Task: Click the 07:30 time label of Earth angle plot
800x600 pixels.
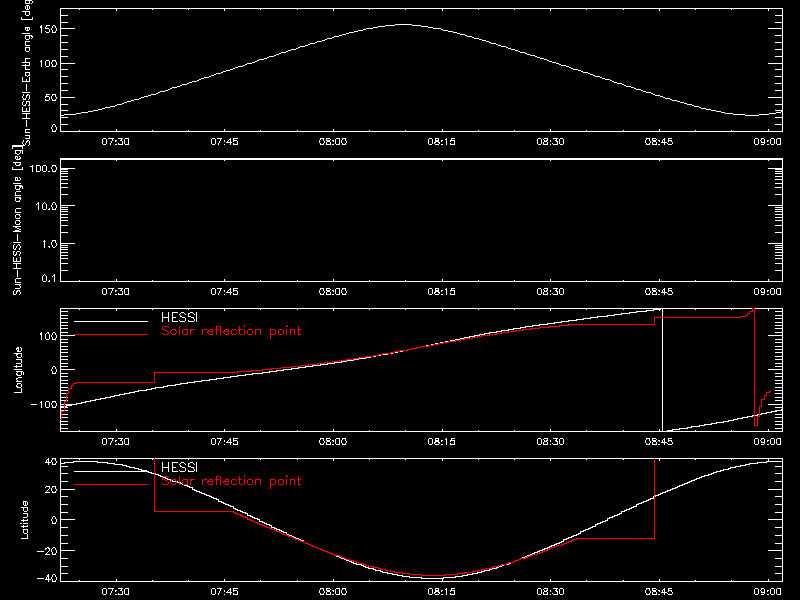Action: pos(115,142)
